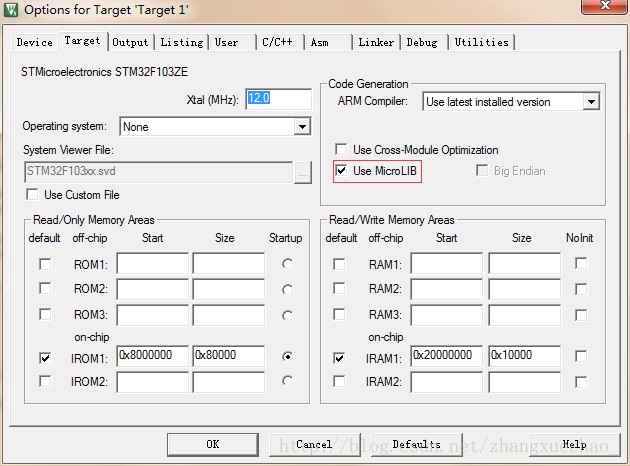Screen dimensions: 630x466
Task: Go to the Utilities tab
Action: (481, 42)
